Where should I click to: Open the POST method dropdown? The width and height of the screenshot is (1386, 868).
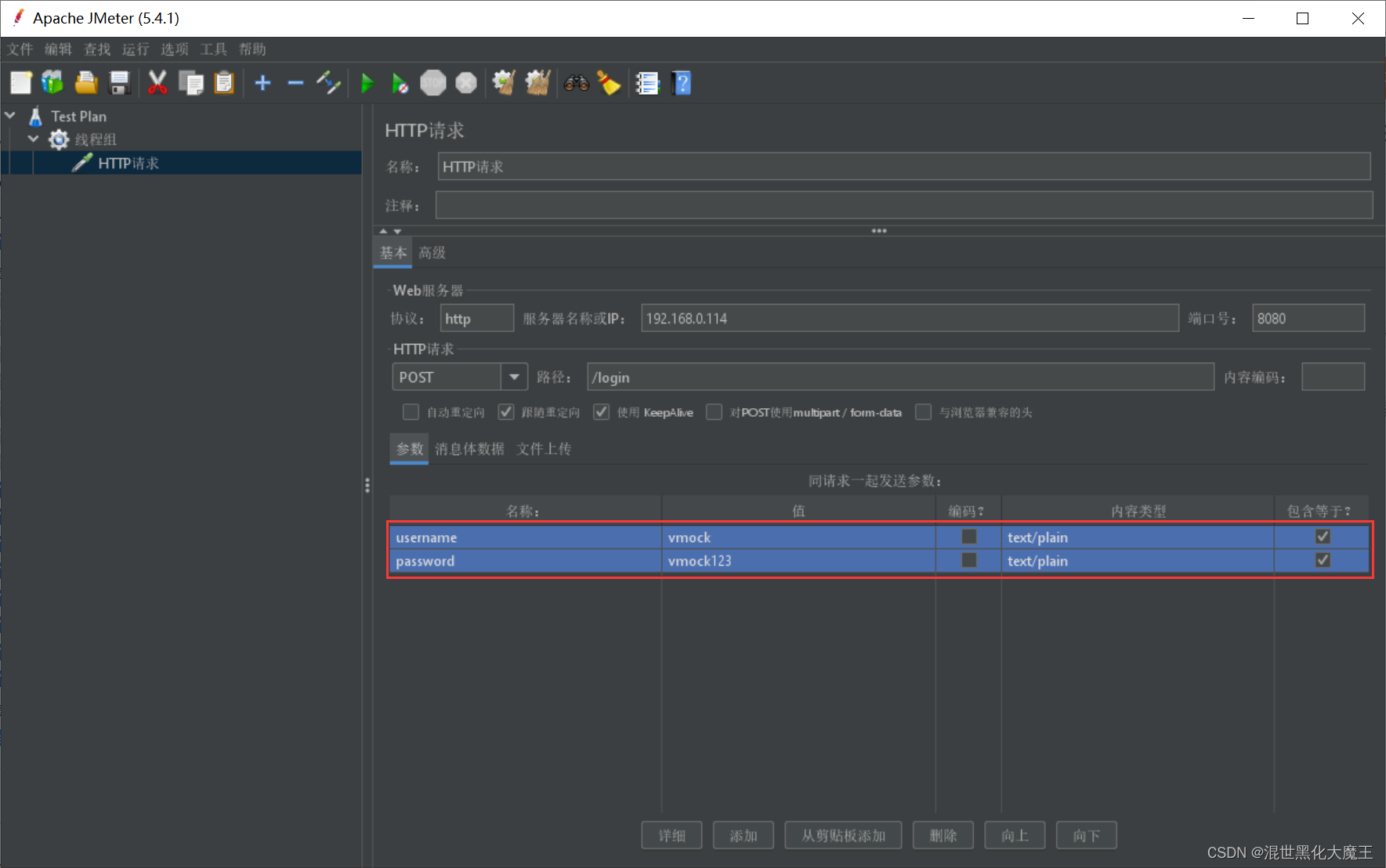[x=514, y=377]
